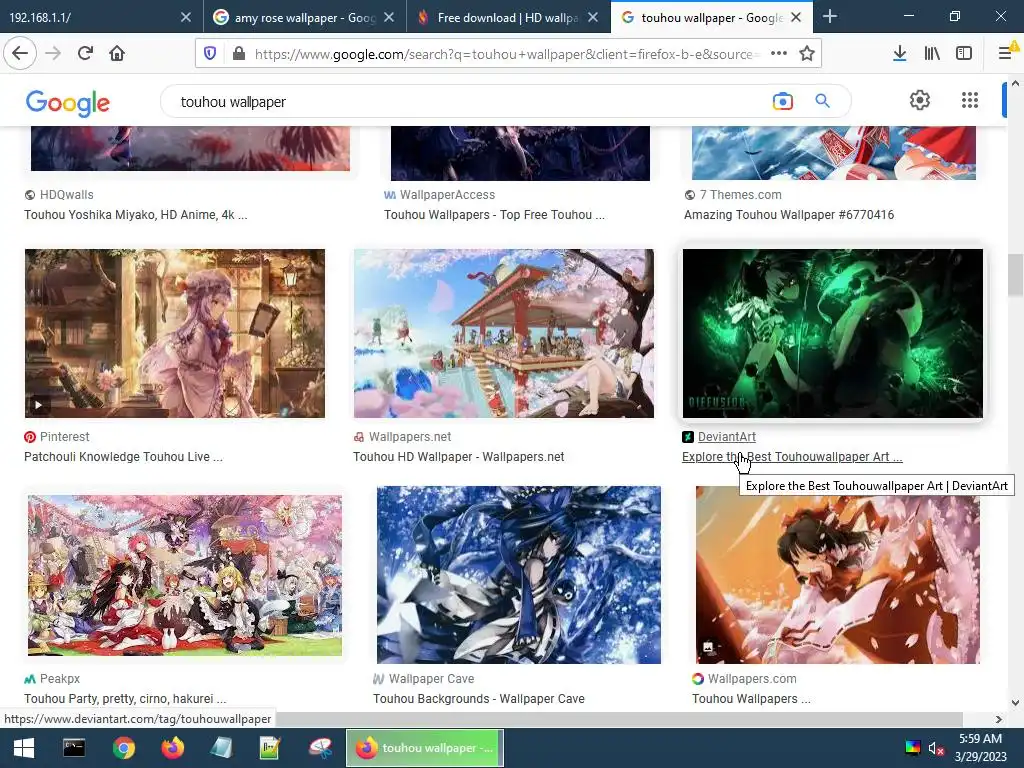Open the Library bookshelf icon
The image size is (1024, 768).
[x=932, y=54]
